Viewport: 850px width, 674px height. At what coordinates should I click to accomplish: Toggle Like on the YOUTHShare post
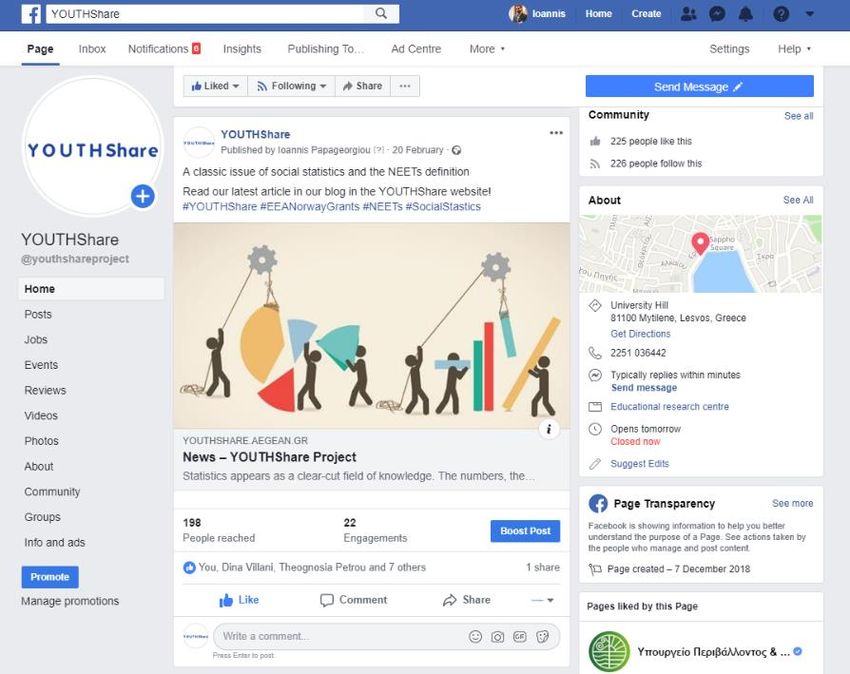coord(239,600)
